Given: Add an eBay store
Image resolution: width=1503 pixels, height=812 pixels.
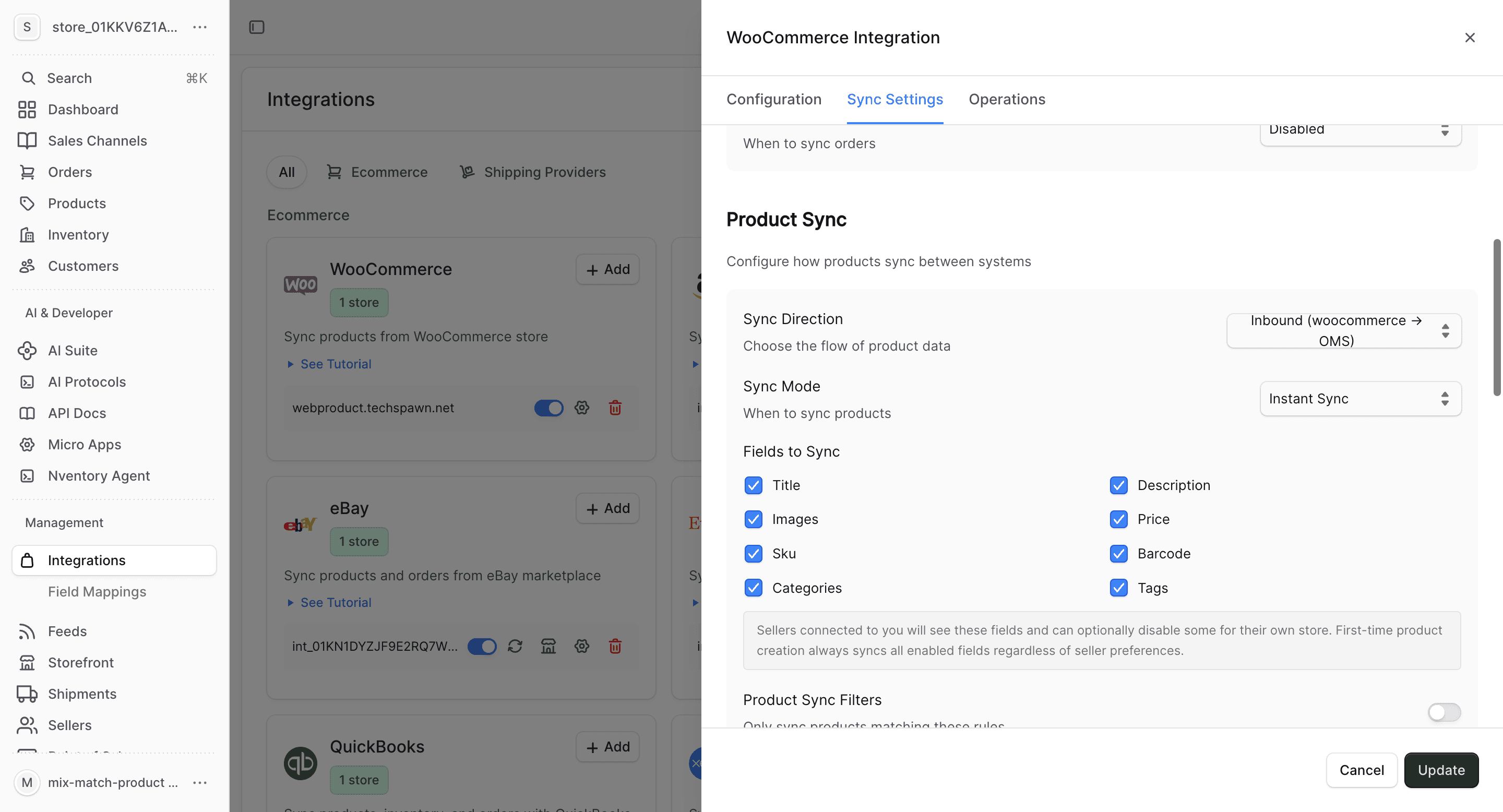Looking at the screenshot, I should (607, 509).
